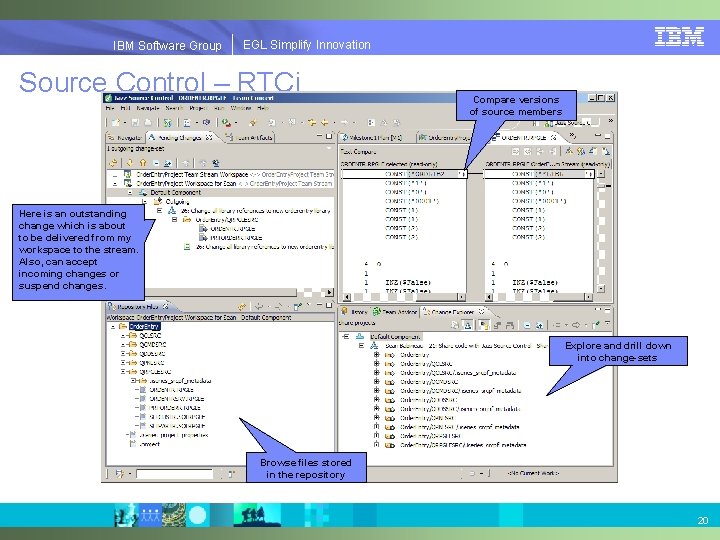Switch to the Team Advisor tab
Screen dimensions: 720x540
click(x=395, y=312)
